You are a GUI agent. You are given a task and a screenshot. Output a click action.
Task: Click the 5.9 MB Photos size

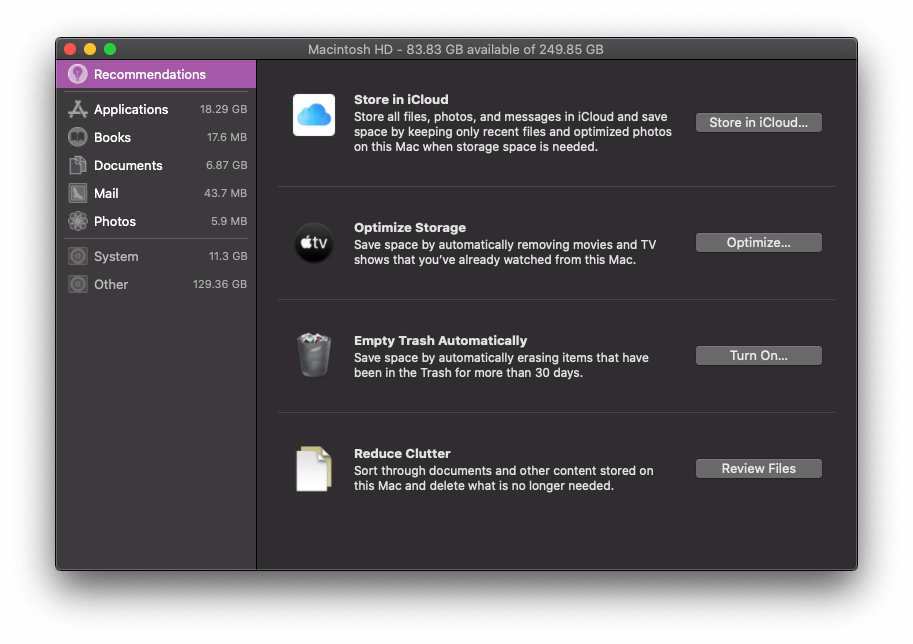[x=229, y=221]
